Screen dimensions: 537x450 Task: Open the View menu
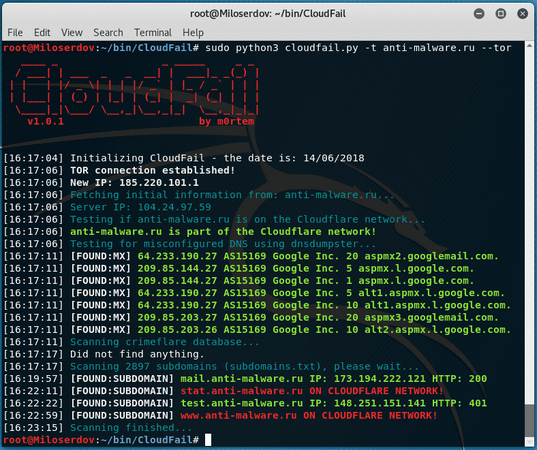coord(72,33)
